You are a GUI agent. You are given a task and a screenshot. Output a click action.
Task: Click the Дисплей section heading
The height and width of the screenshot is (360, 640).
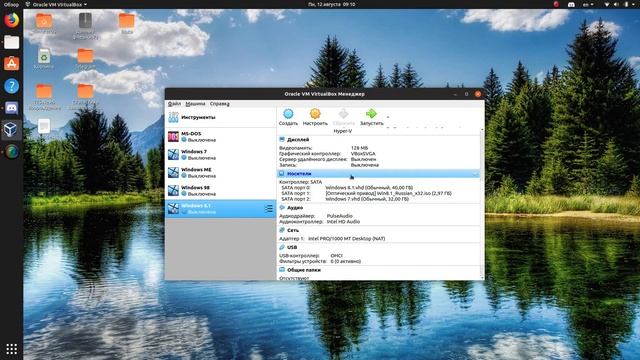pyautogui.click(x=298, y=140)
